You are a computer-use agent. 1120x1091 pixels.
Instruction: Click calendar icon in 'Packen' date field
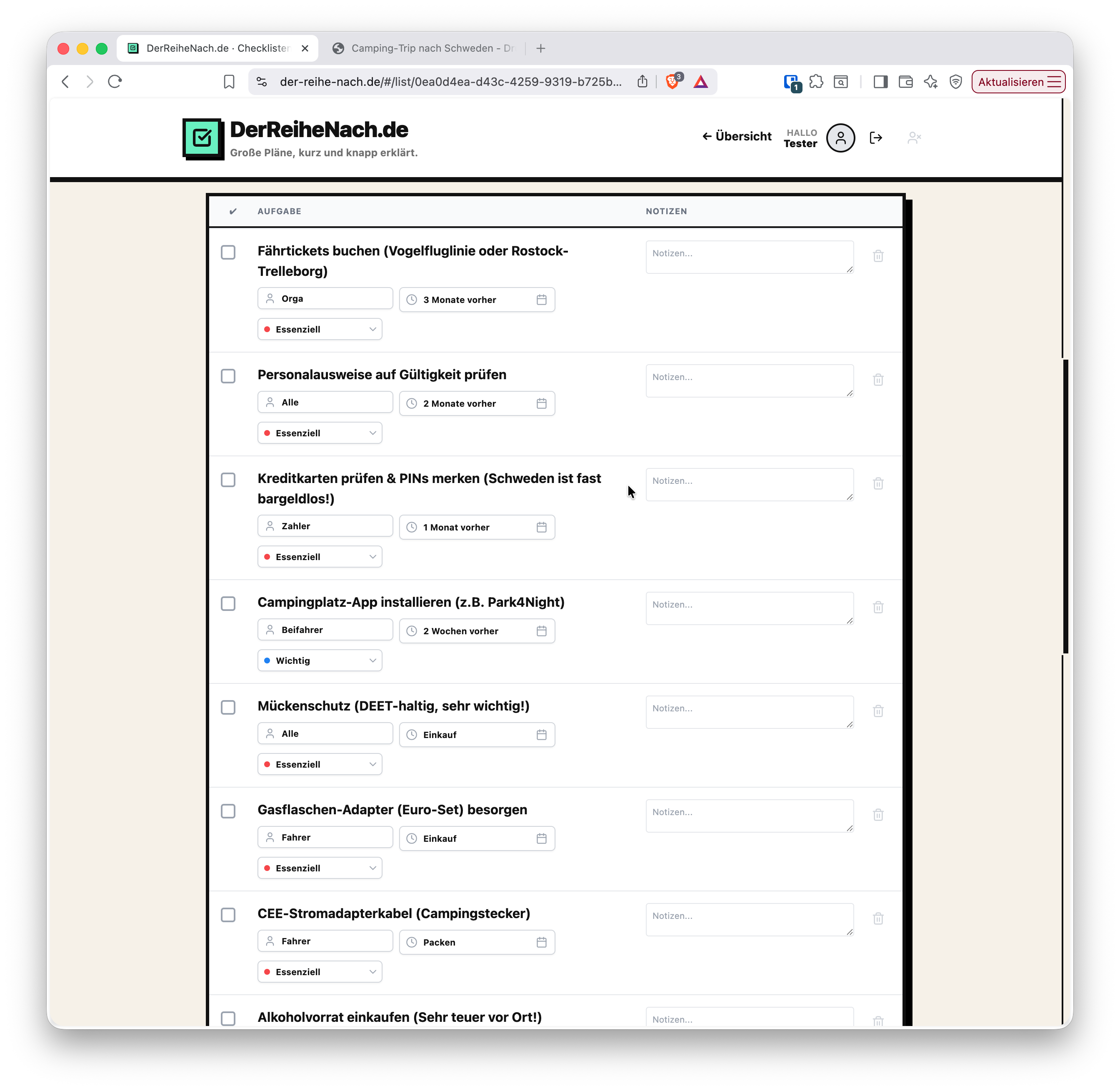(541, 942)
